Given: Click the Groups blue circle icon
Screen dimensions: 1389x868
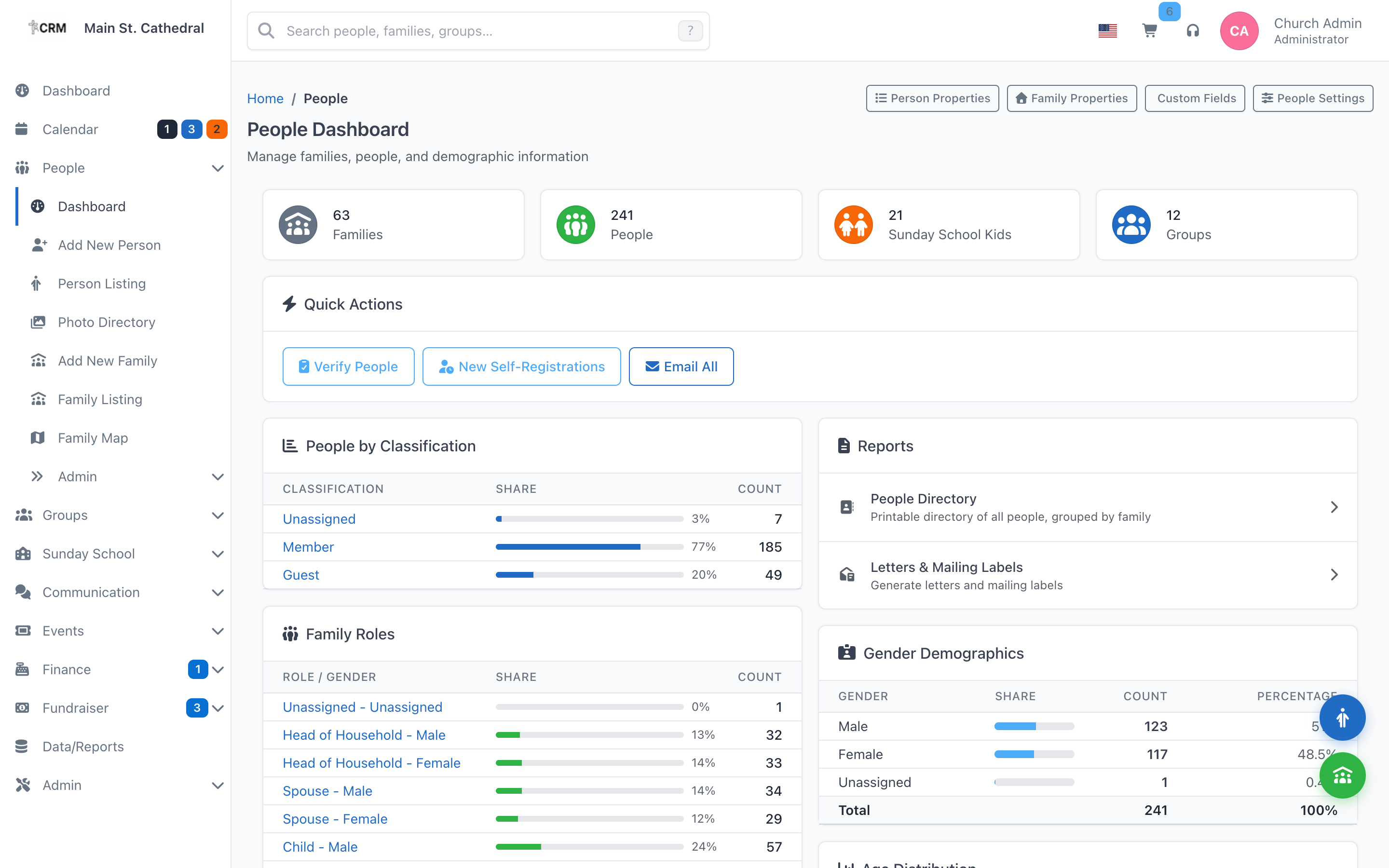Looking at the screenshot, I should [1131, 224].
